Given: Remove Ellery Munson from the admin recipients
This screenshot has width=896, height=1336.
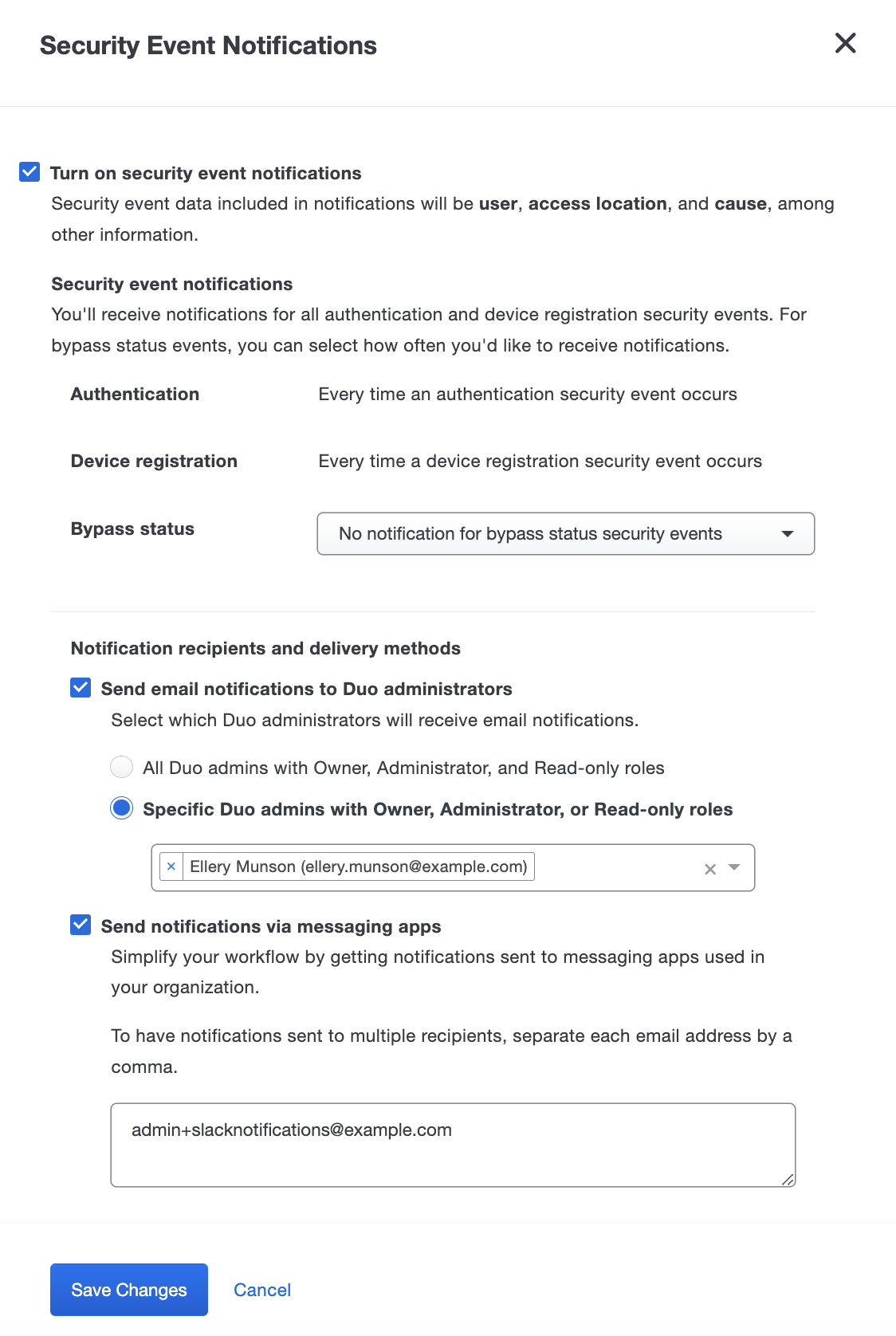Looking at the screenshot, I should (171, 866).
